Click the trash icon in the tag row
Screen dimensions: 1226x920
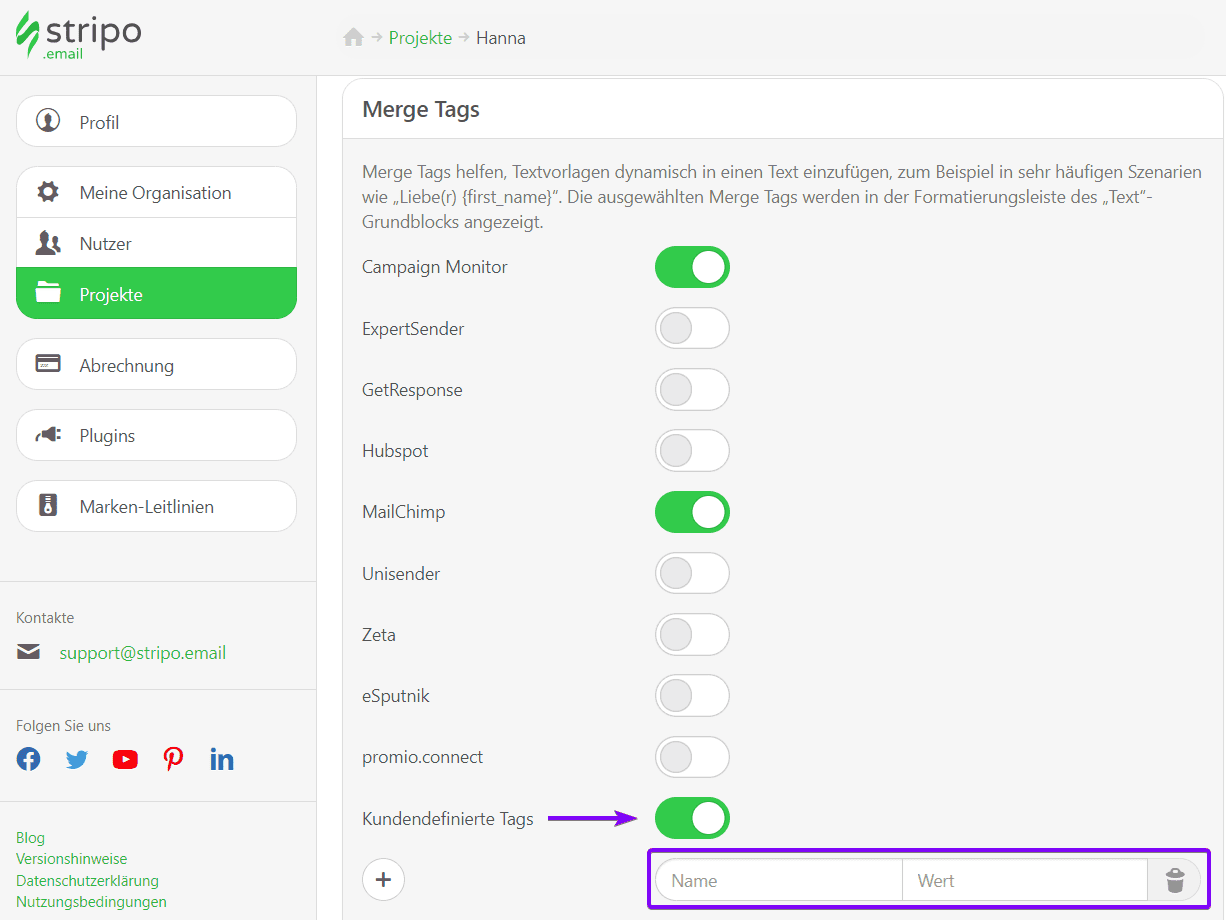(x=1175, y=880)
